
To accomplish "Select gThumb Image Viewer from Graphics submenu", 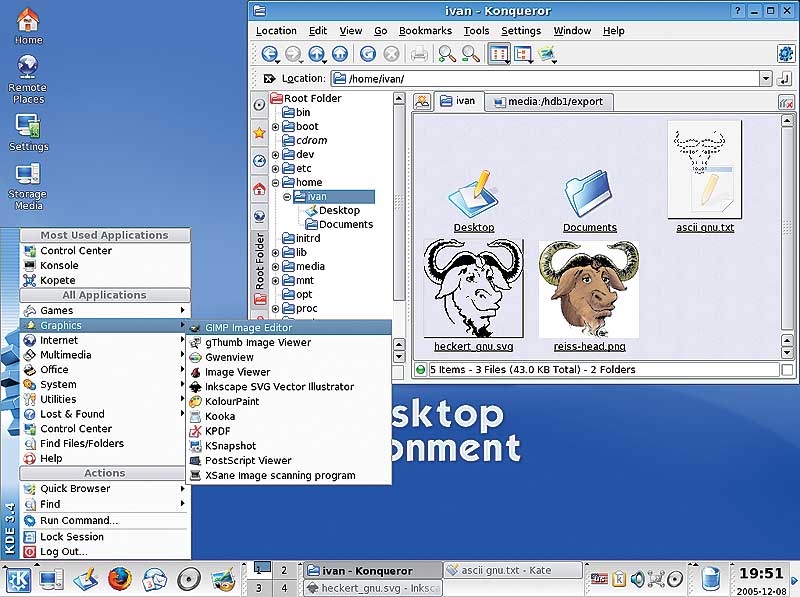I will (289, 342).
